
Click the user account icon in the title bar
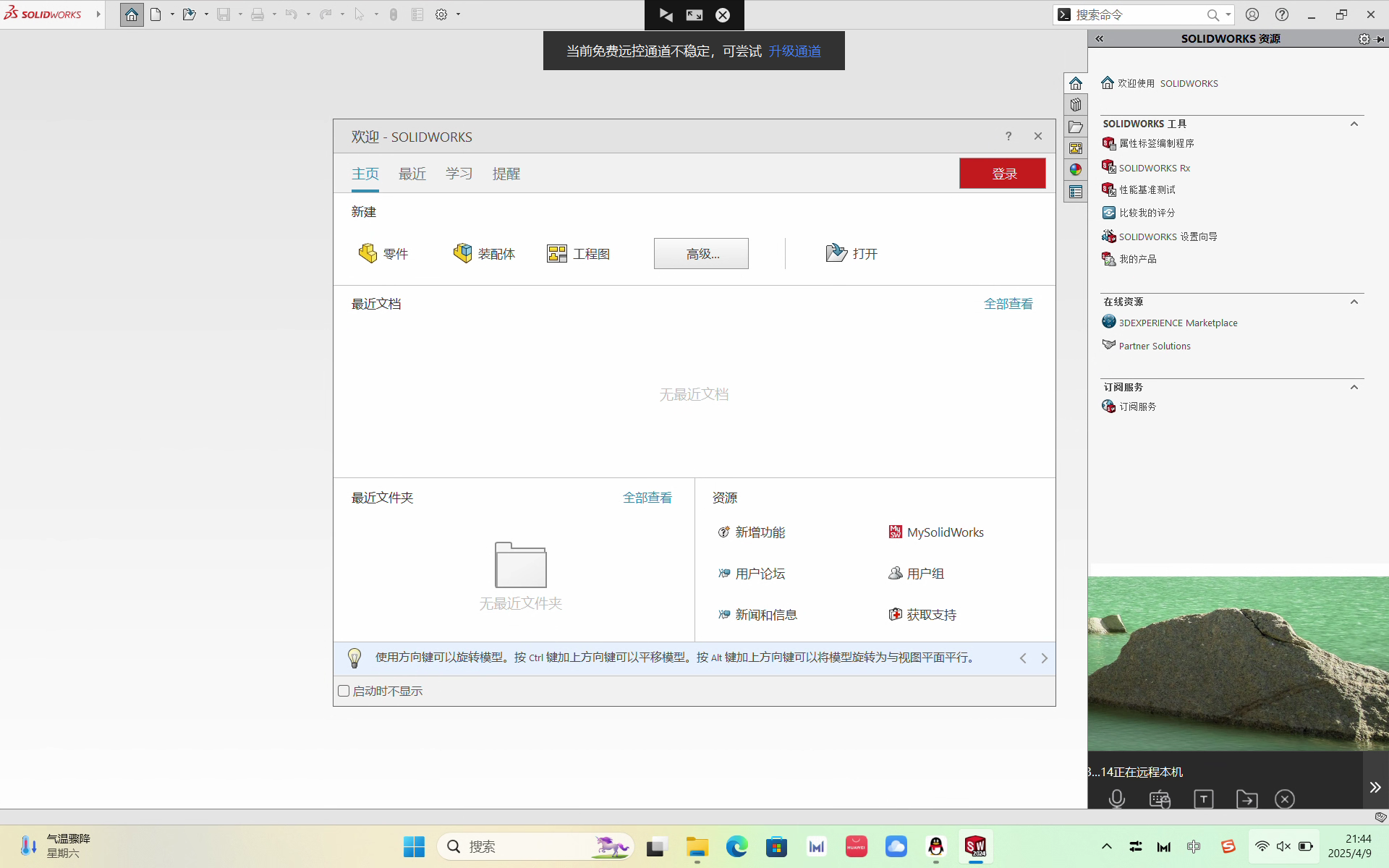point(1252,14)
